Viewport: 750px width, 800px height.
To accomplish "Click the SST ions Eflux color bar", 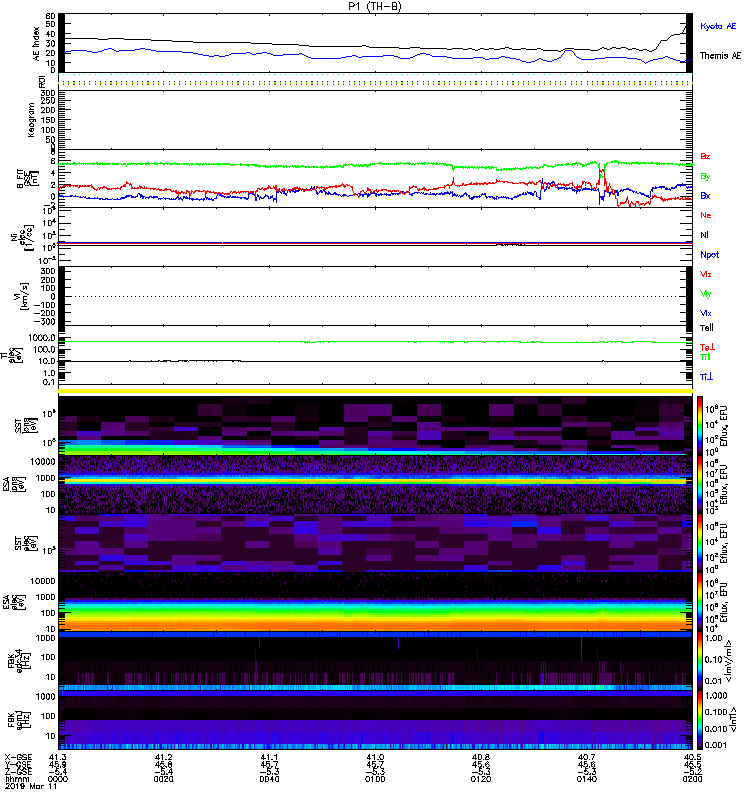I will (700, 426).
